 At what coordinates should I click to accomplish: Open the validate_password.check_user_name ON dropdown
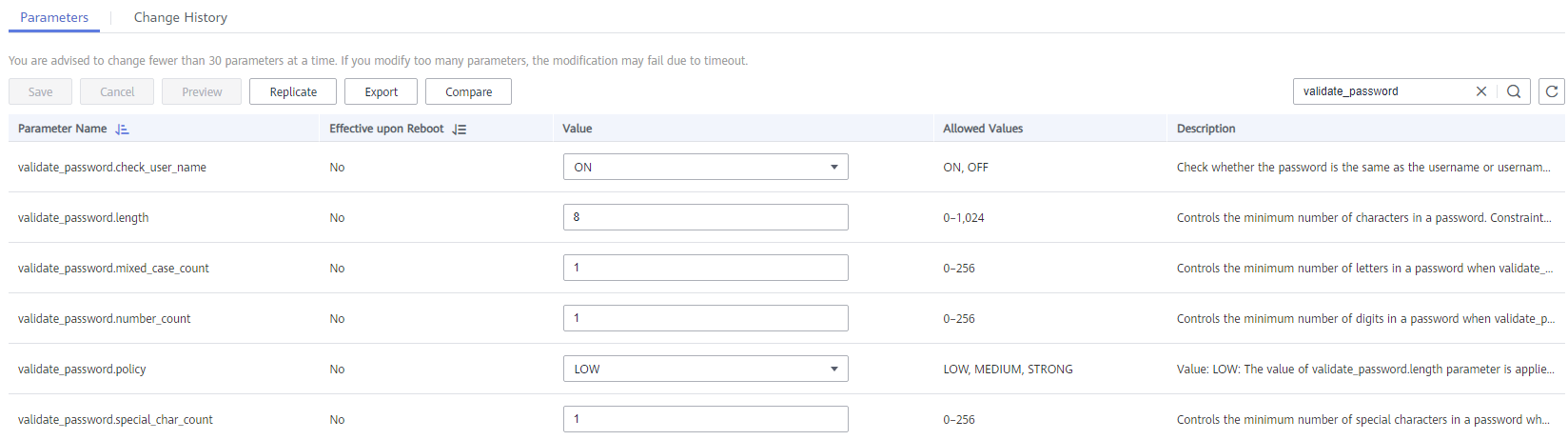pos(705,167)
